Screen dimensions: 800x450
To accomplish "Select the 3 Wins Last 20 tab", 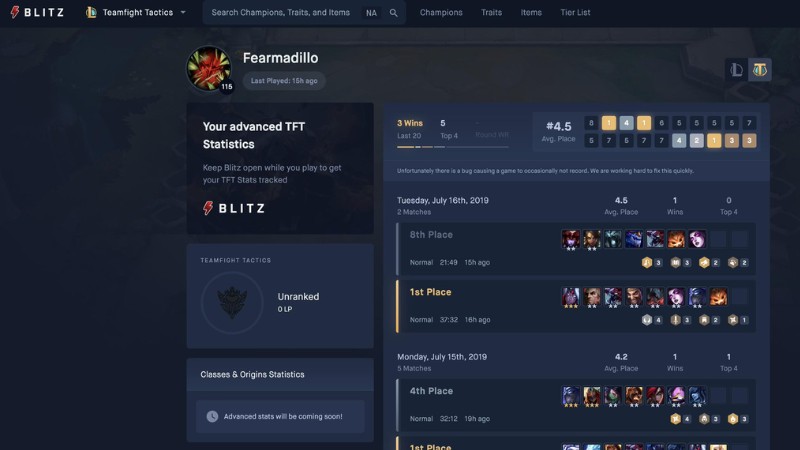I will pos(410,129).
